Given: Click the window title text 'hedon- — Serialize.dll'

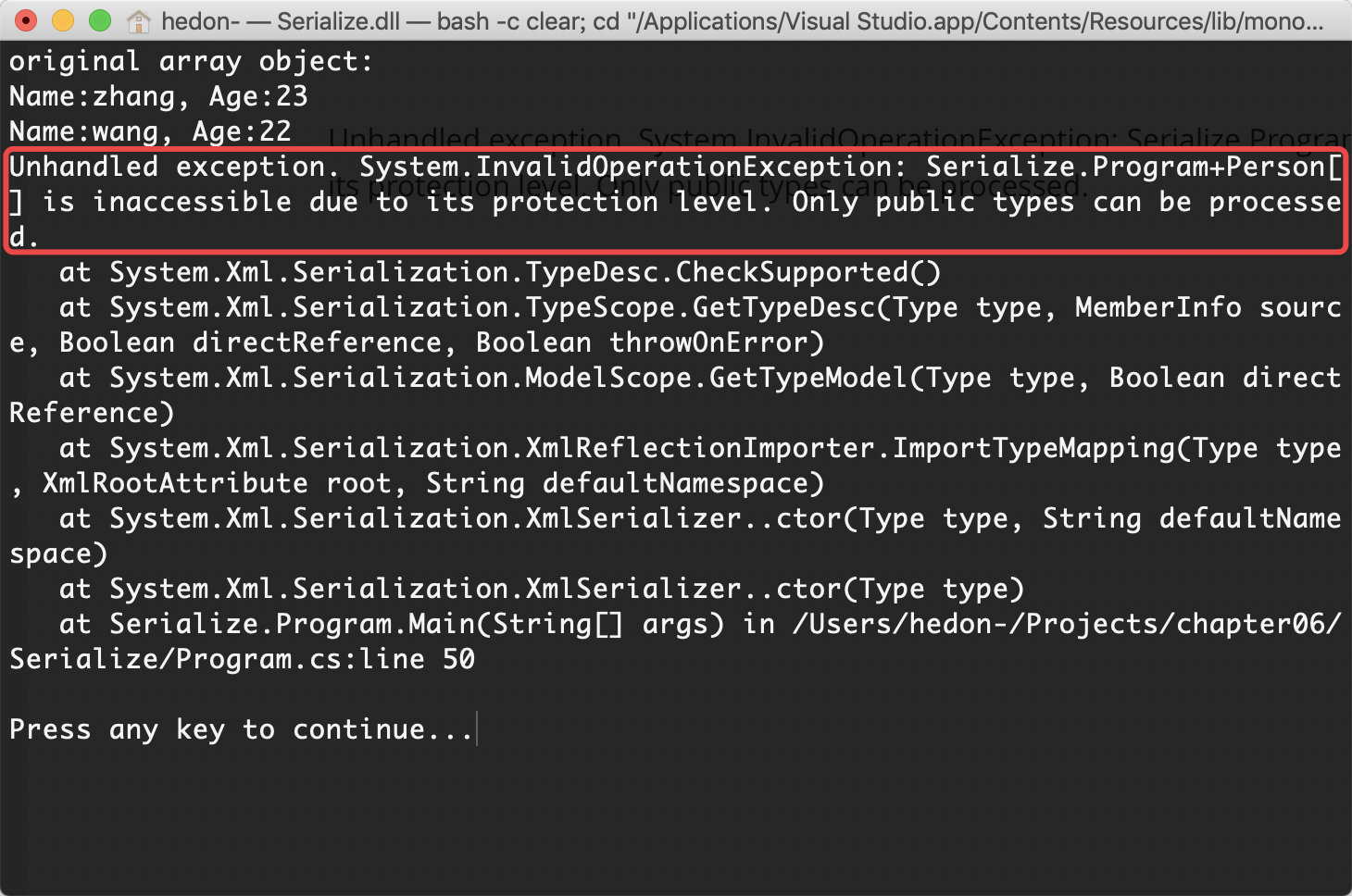Looking at the screenshot, I should coord(281,20).
